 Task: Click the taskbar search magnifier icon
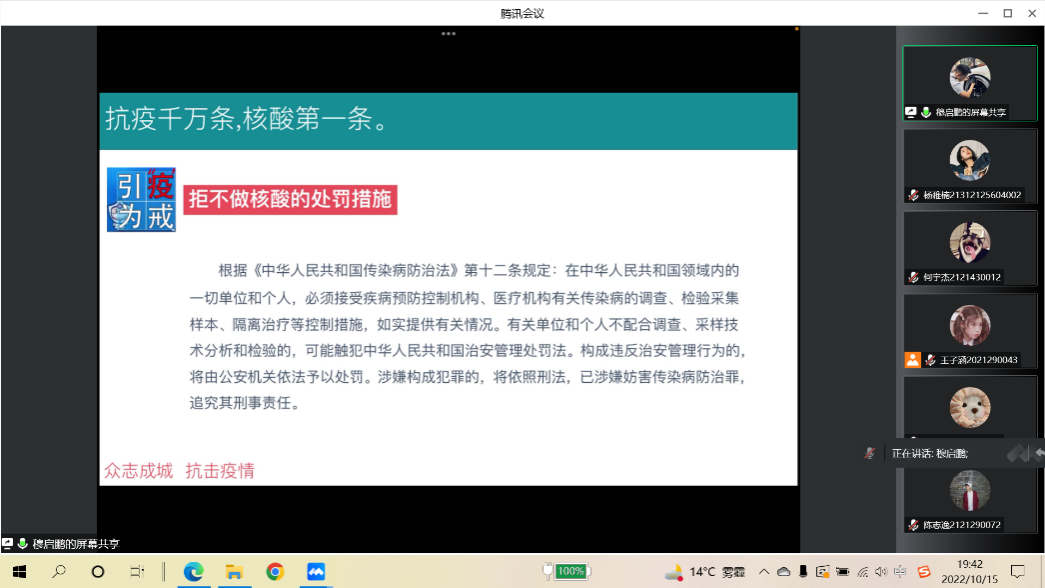[x=59, y=572]
